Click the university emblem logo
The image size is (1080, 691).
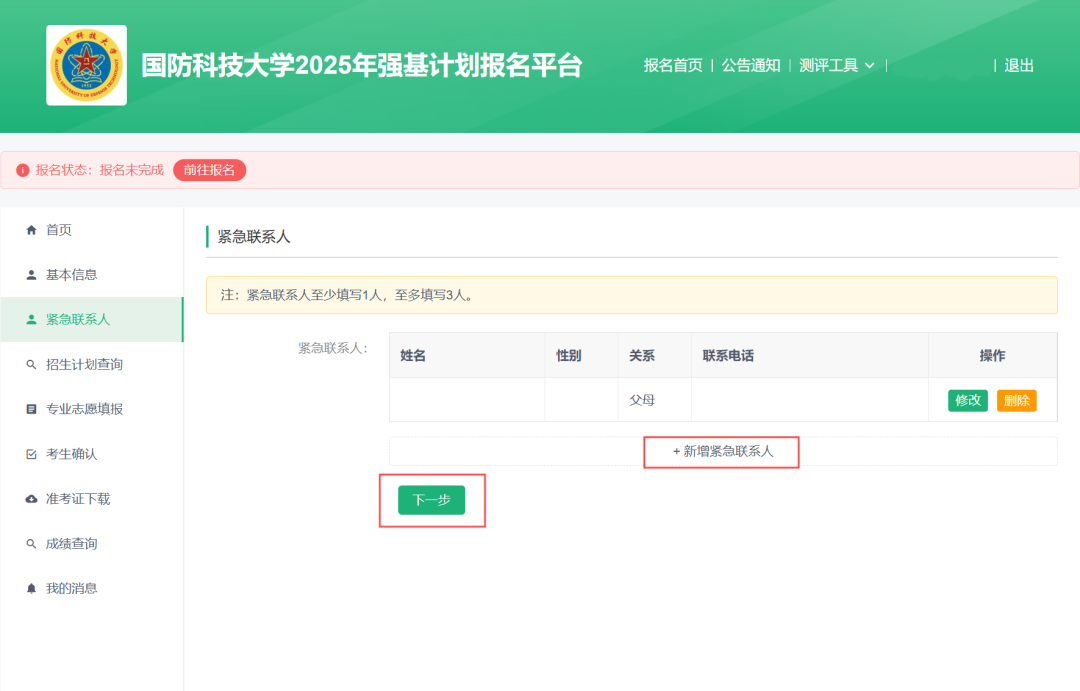pos(86,65)
